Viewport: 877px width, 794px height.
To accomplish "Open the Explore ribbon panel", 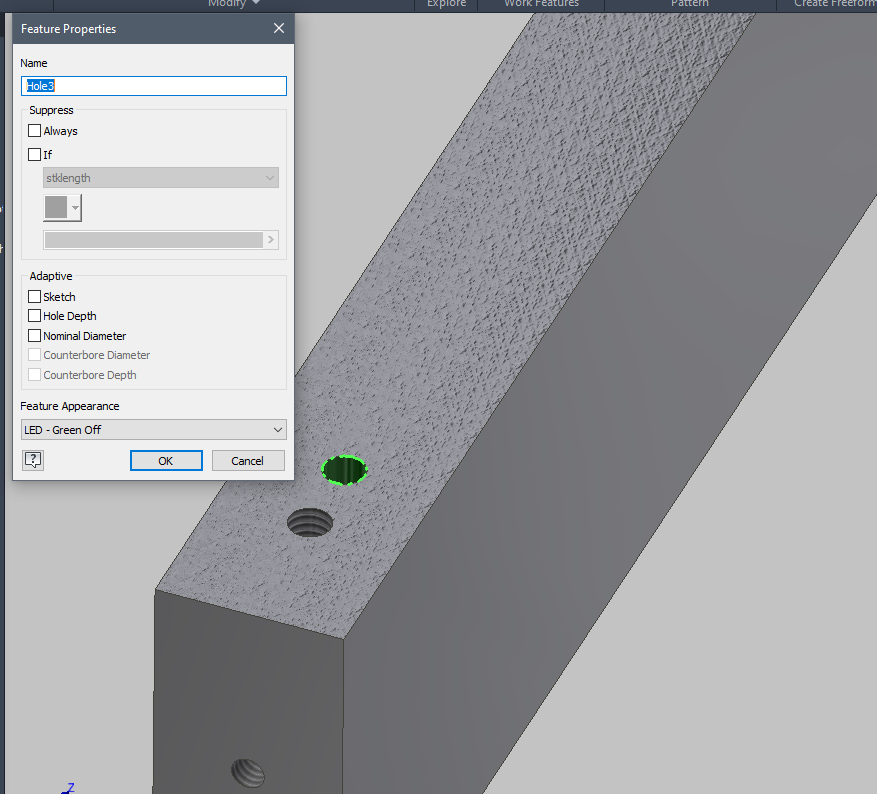I will pyautogui.click(x=446, y=4).
